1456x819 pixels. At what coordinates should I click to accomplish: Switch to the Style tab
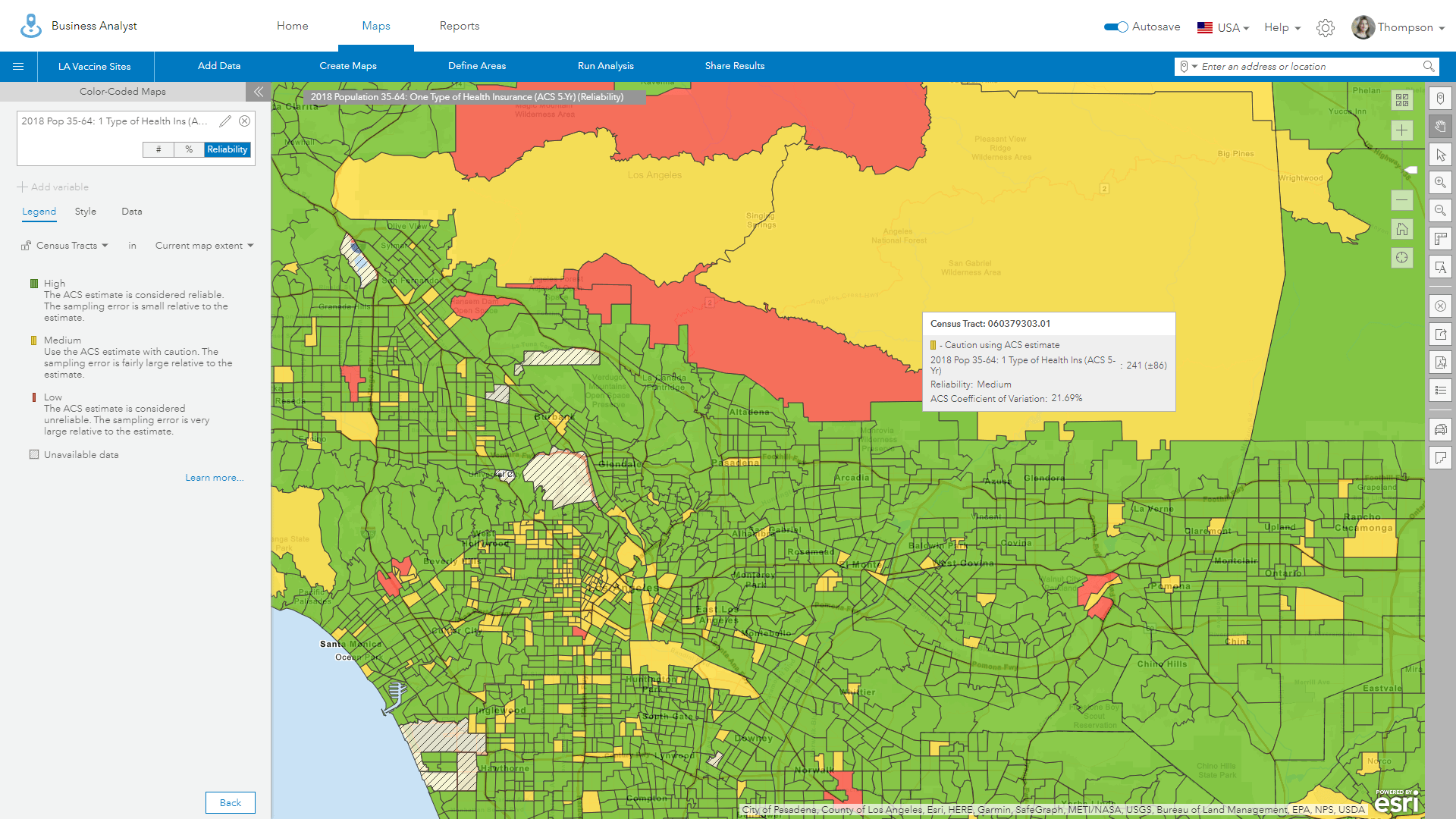[x=86, y=212]
